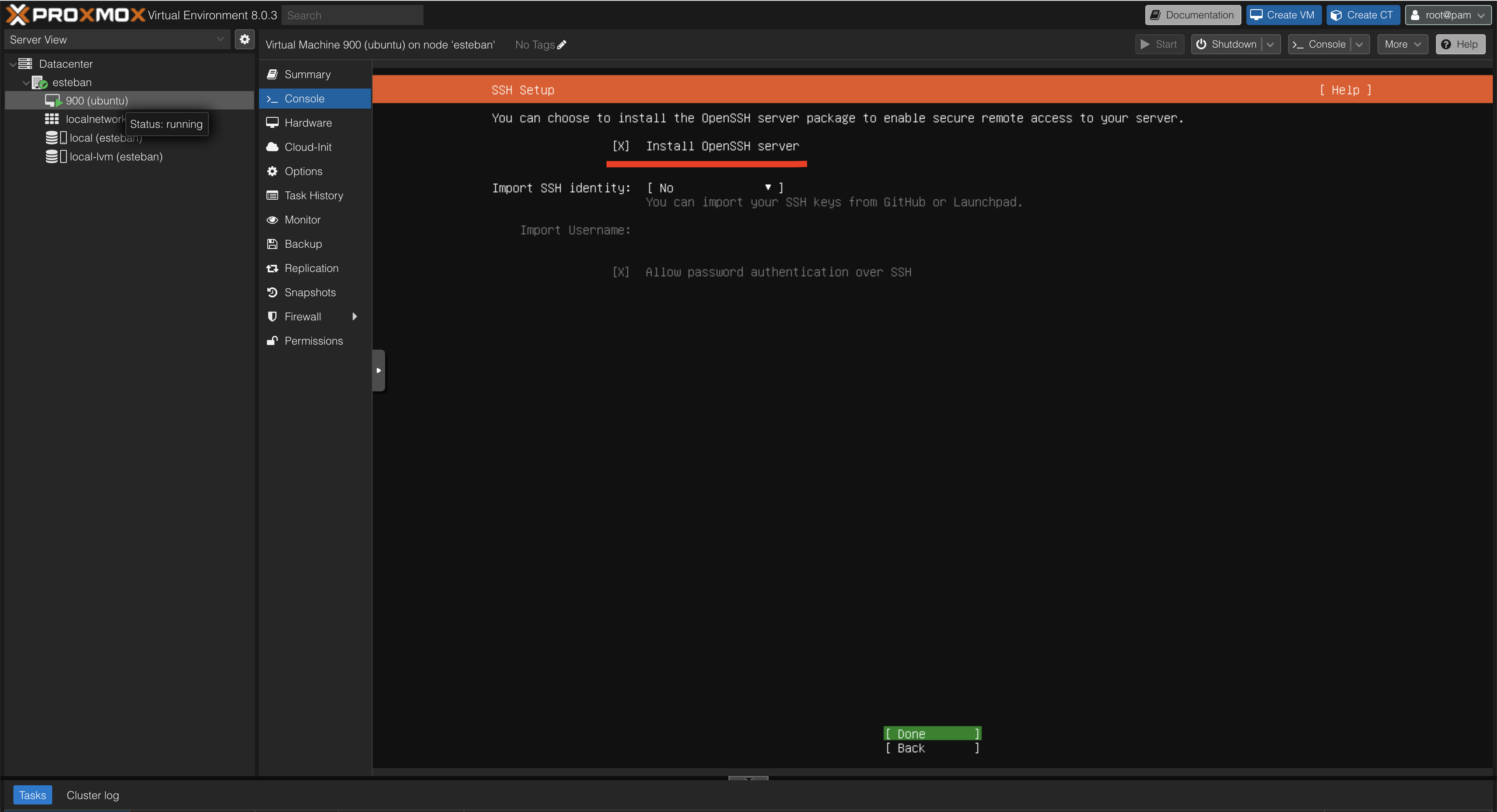Click the Help question mark icon
Screen dimensions: 1497x812
(x=1446, y=44)
